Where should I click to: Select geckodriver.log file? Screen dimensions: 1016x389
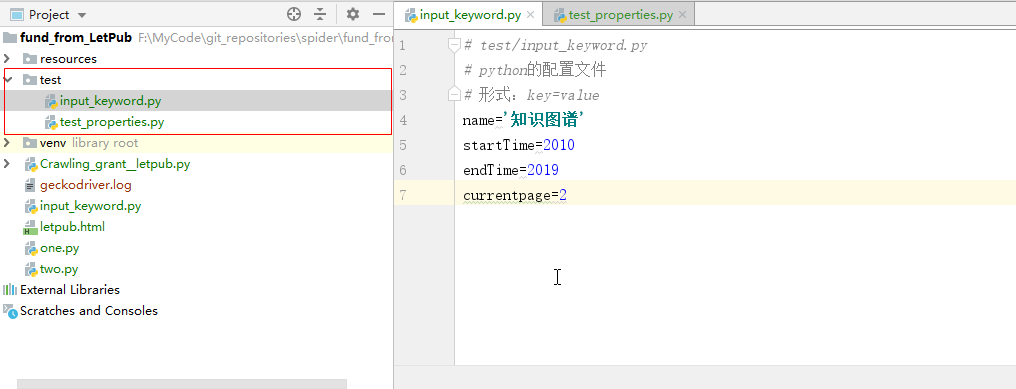86,185
